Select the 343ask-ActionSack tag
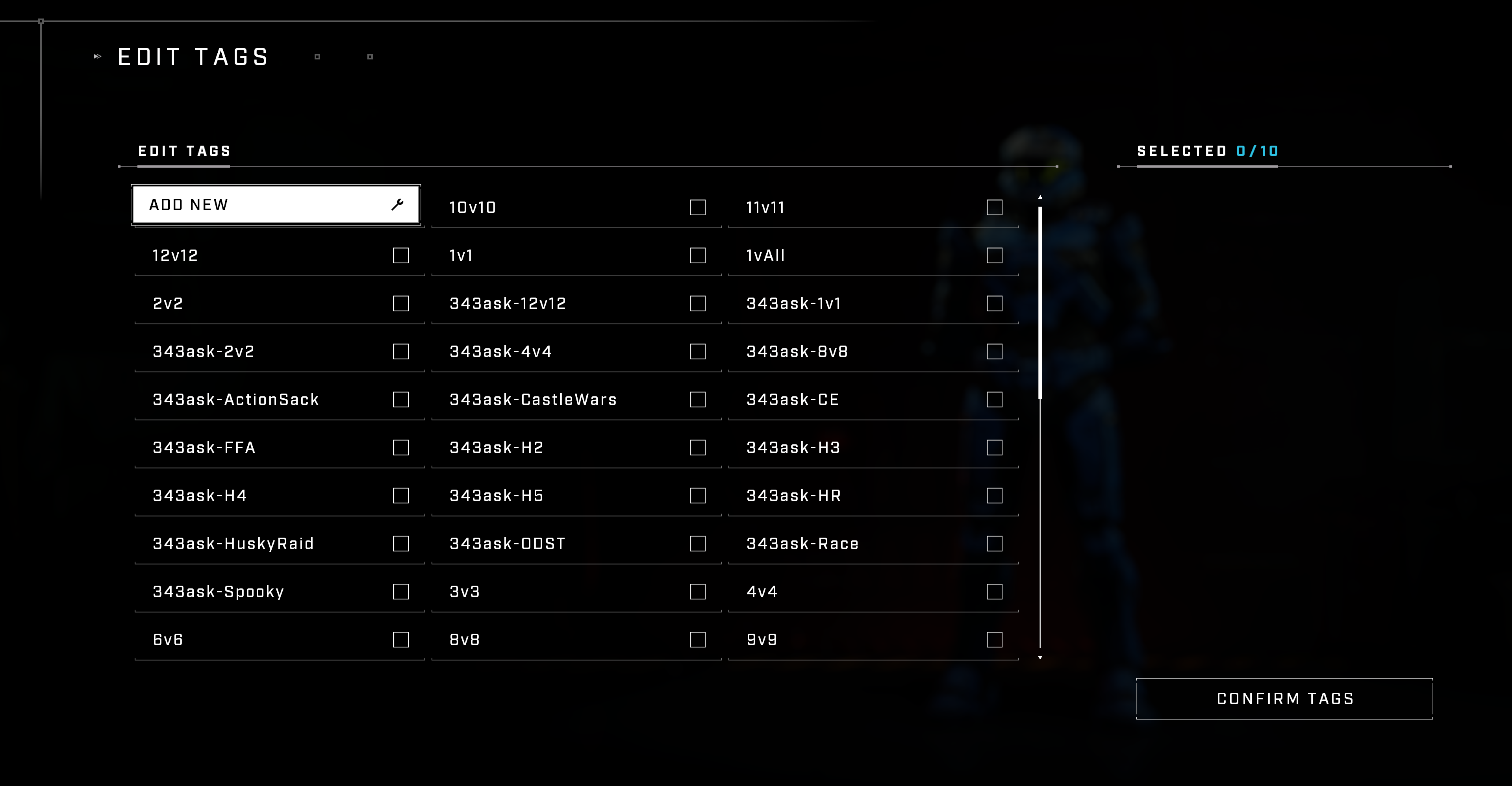Viewport: 1512px width, 786px height. (x=400, y=399)
